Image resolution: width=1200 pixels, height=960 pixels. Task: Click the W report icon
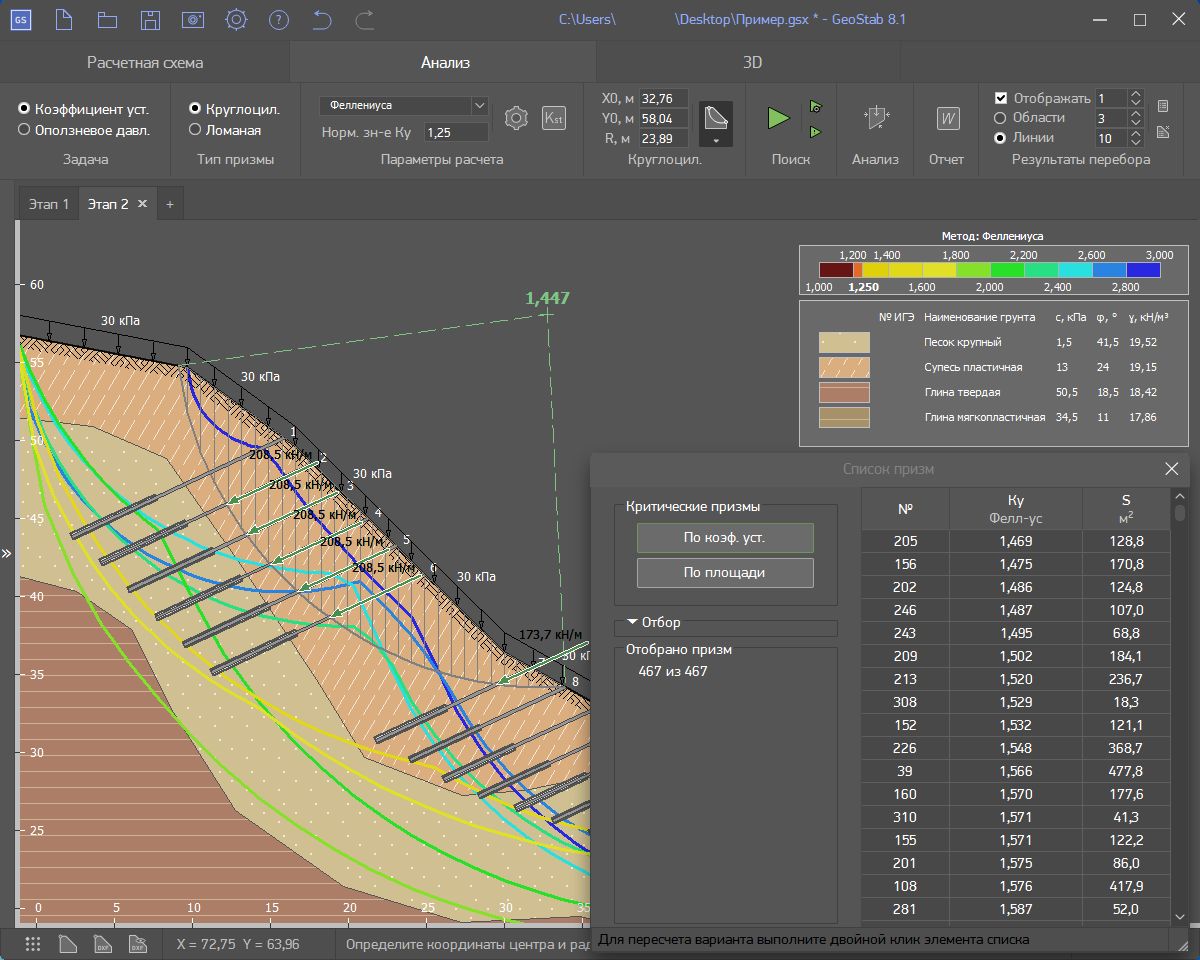point(947,118)
